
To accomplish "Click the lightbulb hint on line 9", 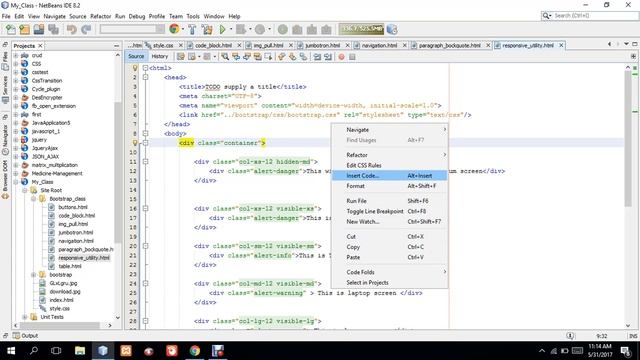I will (x=135, y=143).
